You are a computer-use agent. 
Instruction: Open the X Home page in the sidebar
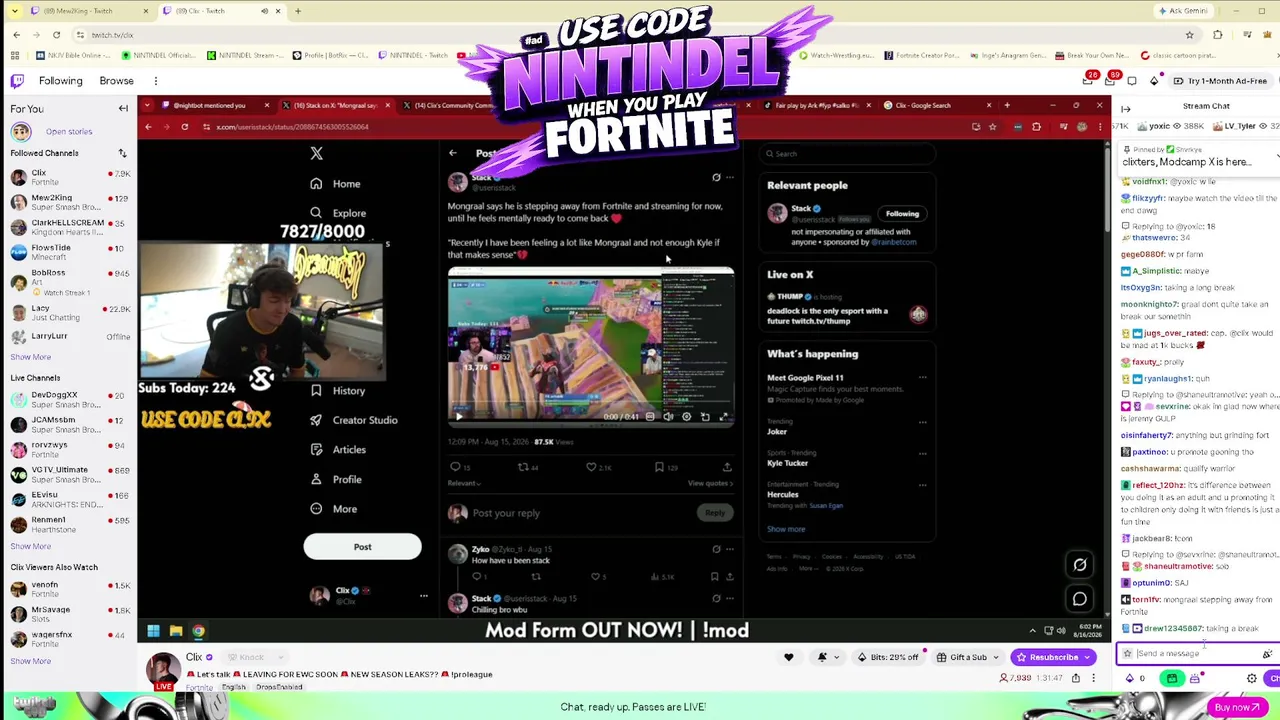[x=335, y=184]
